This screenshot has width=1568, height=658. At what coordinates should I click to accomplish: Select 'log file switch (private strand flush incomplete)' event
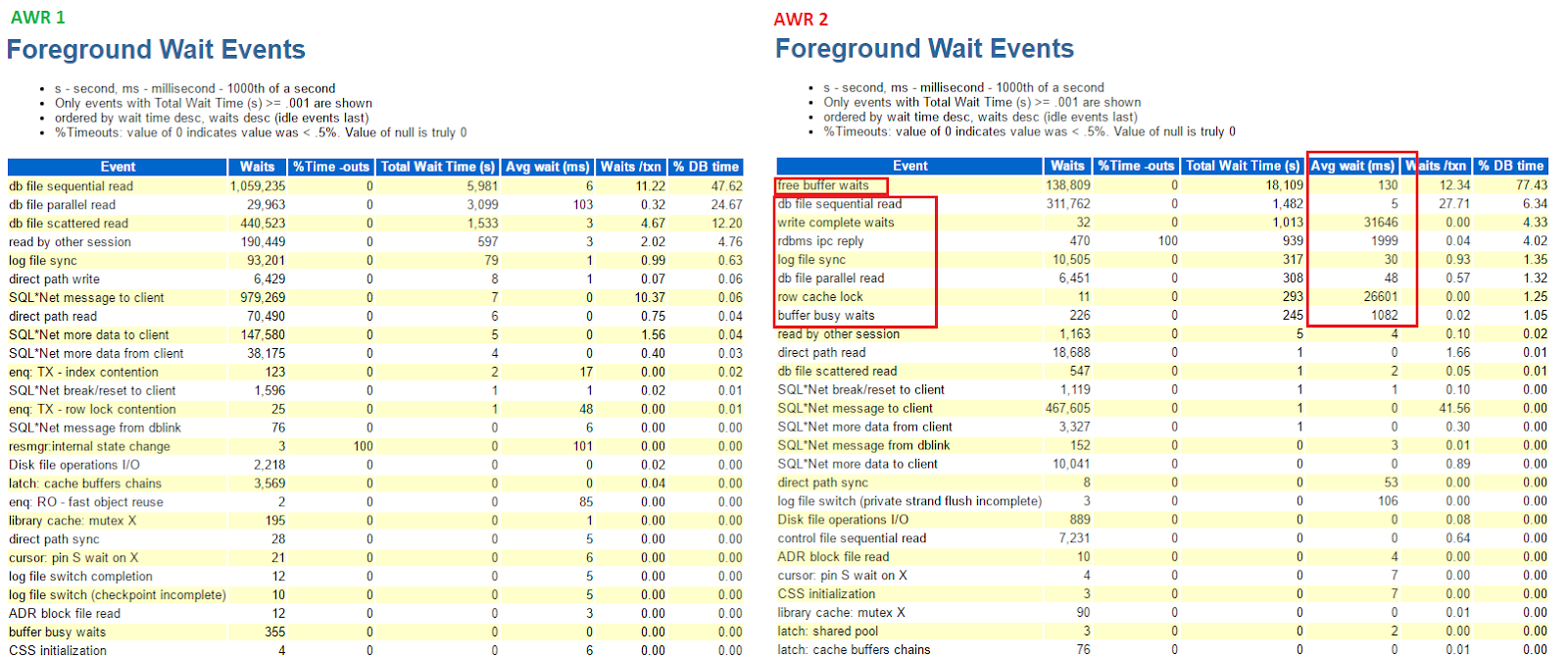click(909, 501)
